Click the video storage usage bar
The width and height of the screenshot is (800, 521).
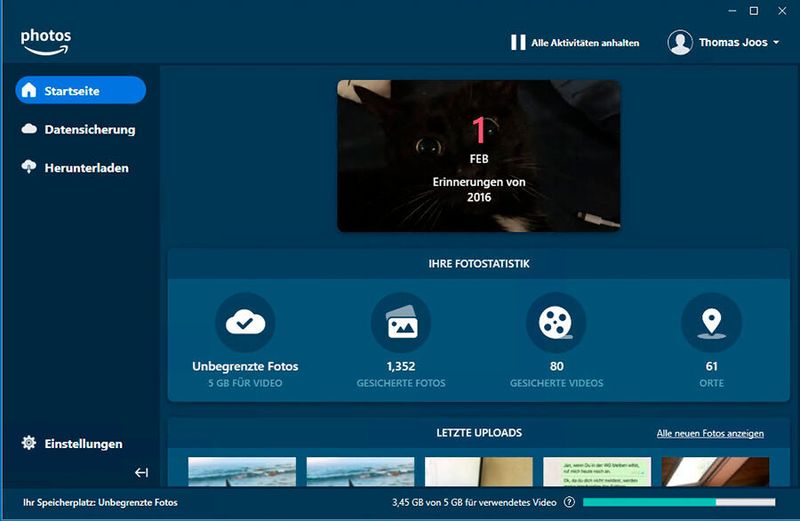click(x=678, y=502)
